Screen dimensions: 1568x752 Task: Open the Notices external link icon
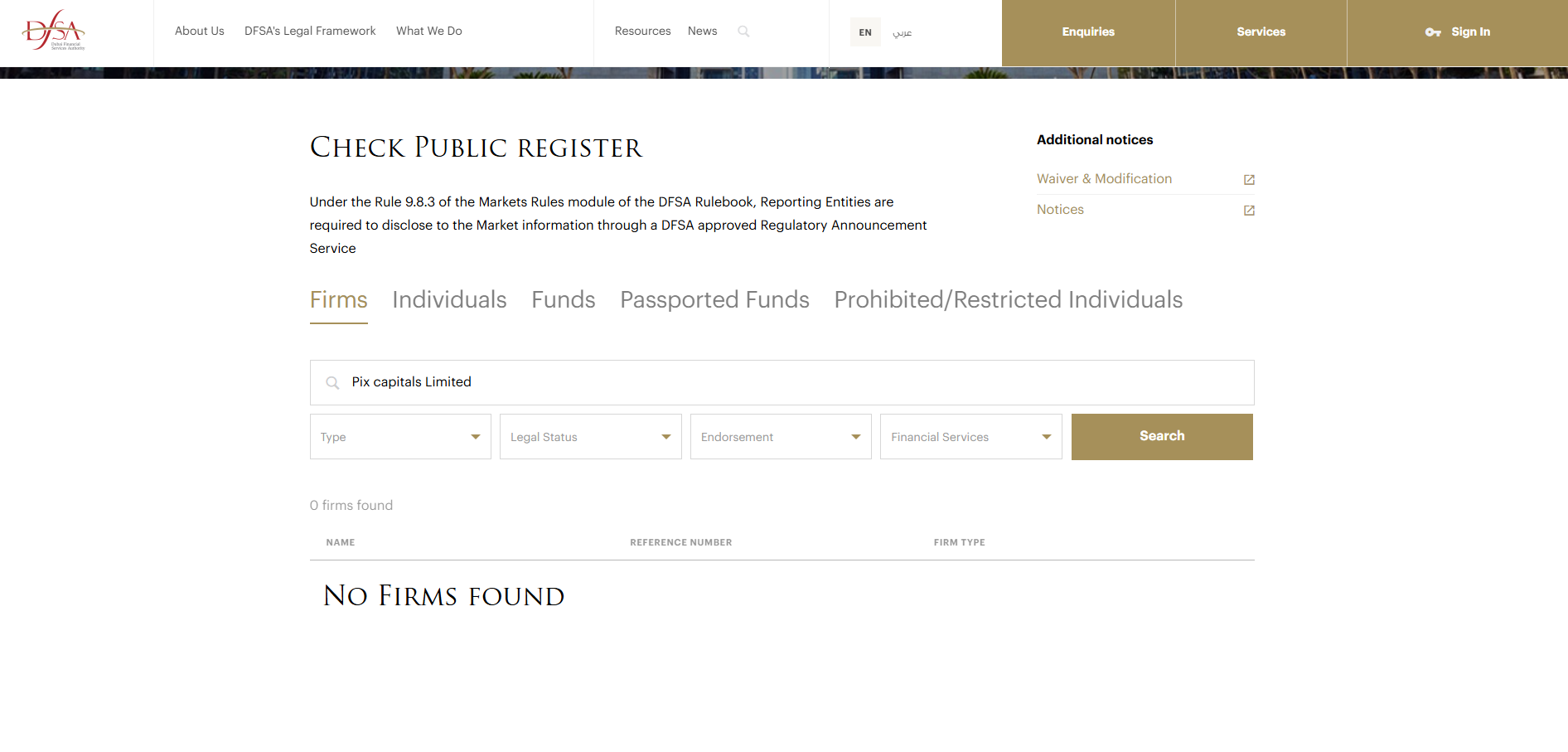[1249, 211]
